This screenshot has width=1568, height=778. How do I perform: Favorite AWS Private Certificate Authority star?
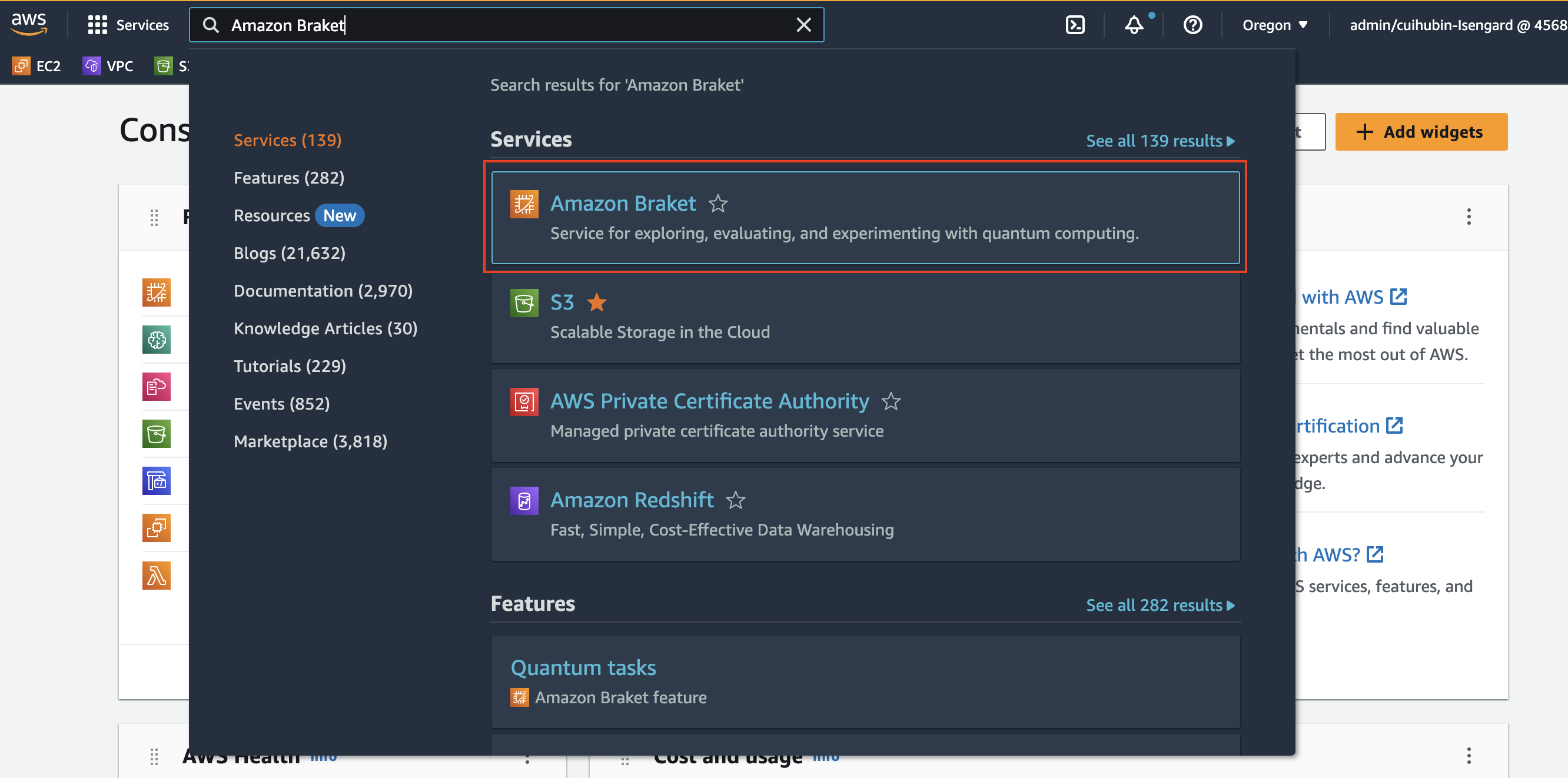click(891, 401)
